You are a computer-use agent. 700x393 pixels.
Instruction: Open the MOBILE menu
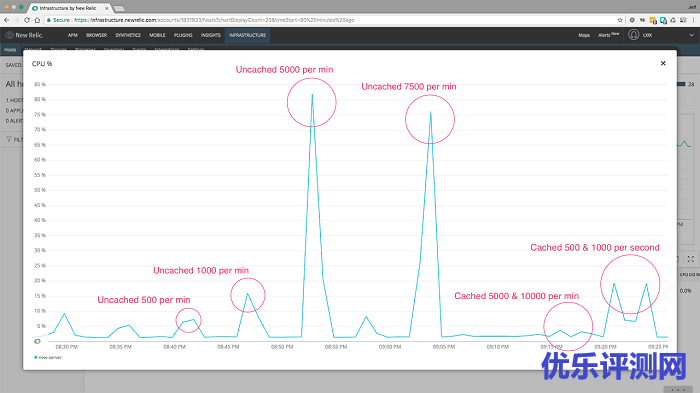158,35
